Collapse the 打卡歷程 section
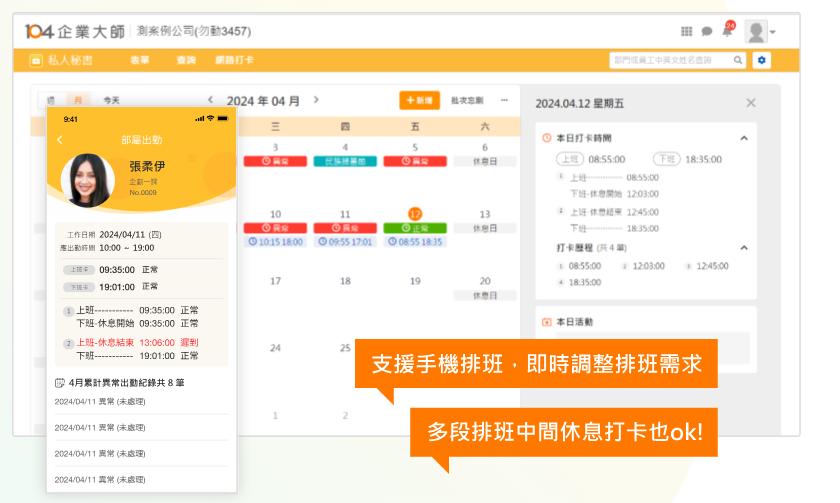The width and height of the screenshot is (840, 503). pyautogui.click(x=744, y=247)
